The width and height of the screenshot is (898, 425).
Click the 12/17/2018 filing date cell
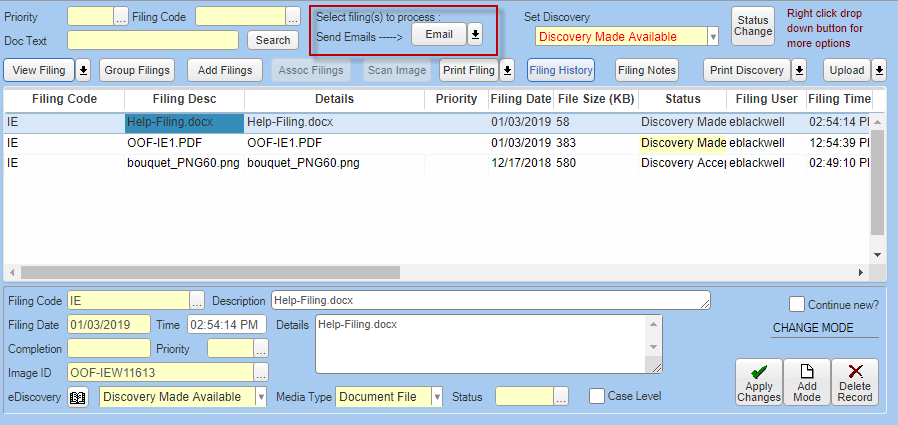[x=521, y=163]
